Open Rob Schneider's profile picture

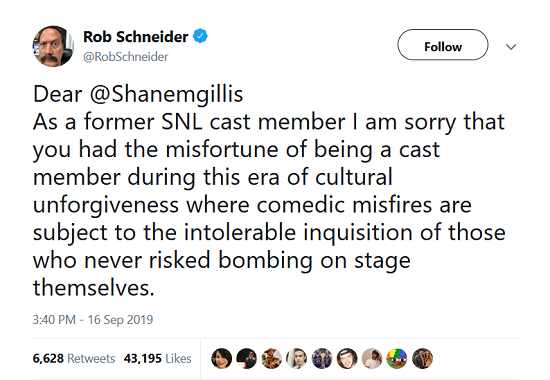[x=53, y=46]
